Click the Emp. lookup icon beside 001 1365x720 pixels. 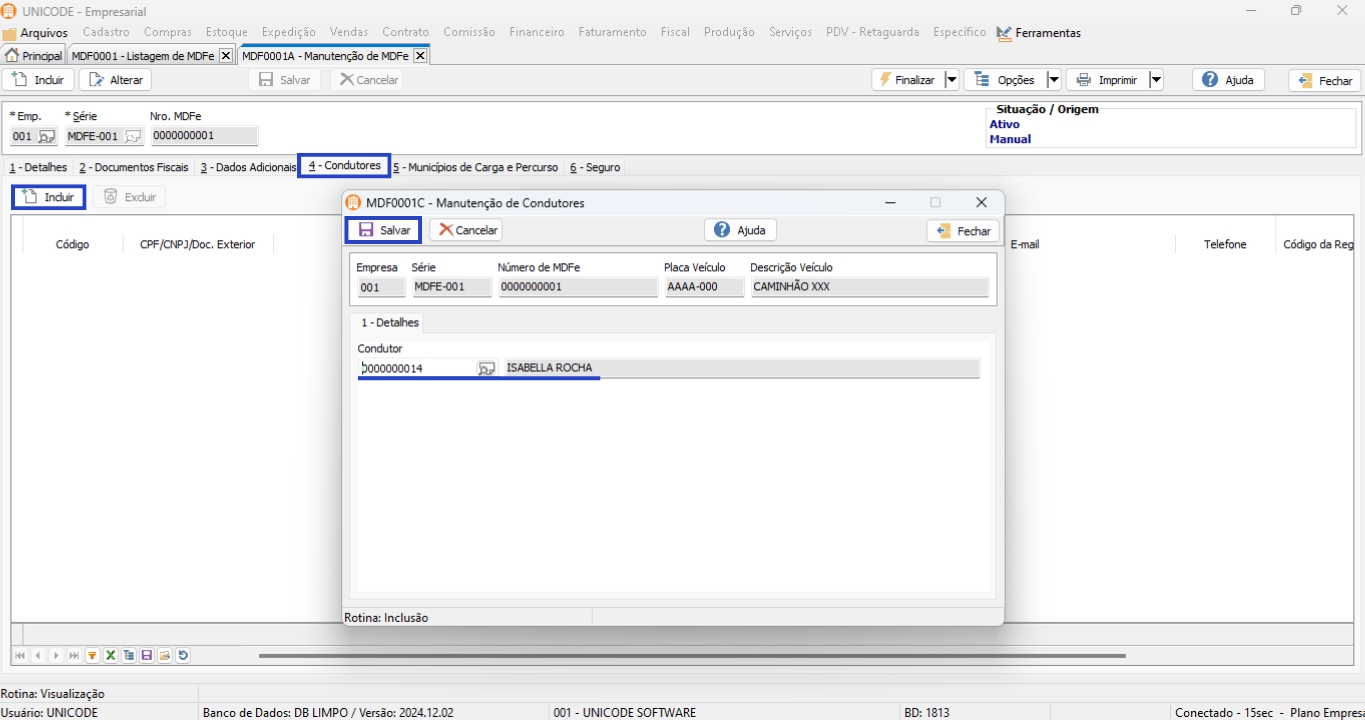pyautogui.click(x=47, y=137)
